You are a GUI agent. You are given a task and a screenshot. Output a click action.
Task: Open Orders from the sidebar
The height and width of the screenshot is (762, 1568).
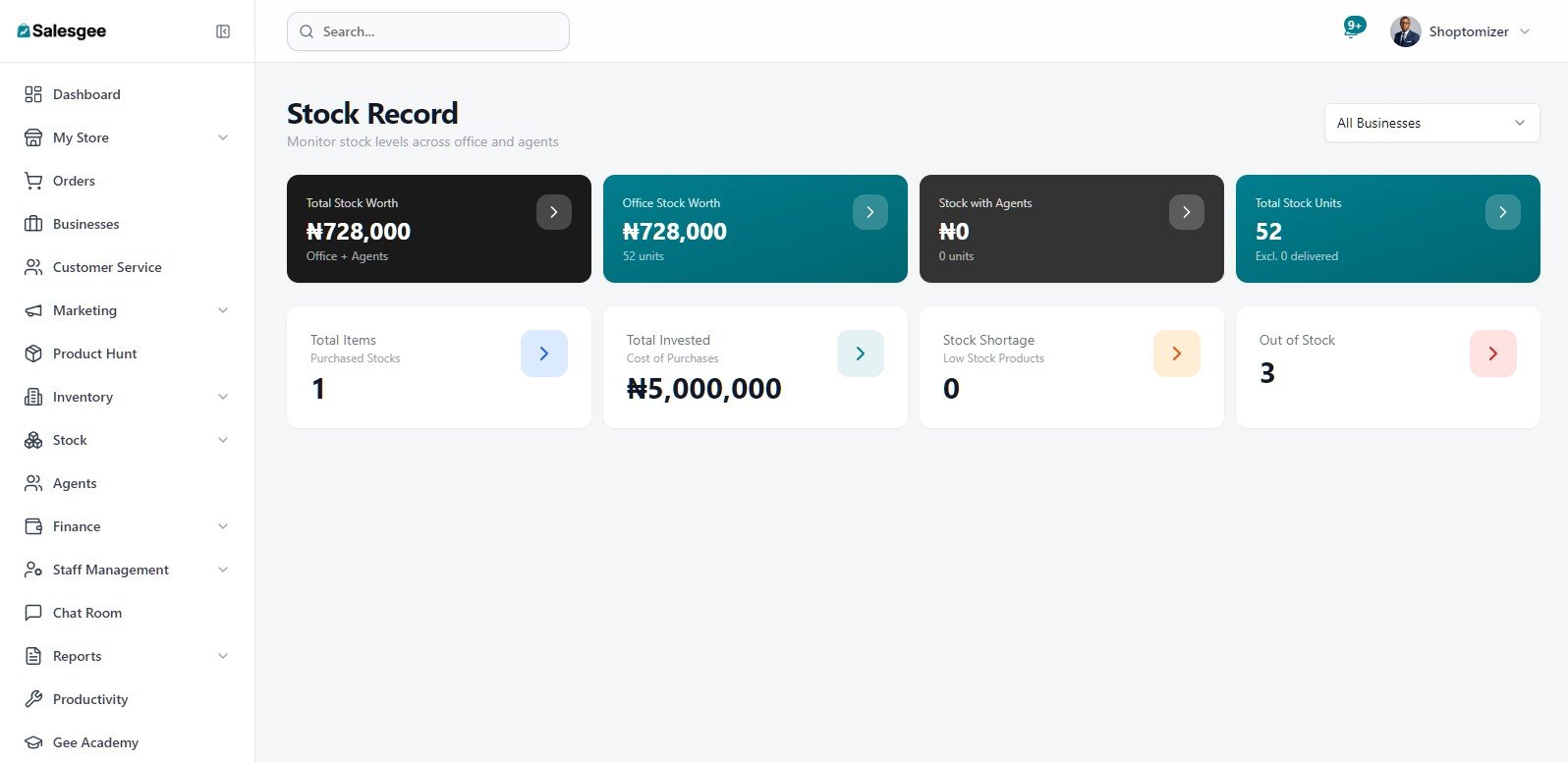pos(74,181)
